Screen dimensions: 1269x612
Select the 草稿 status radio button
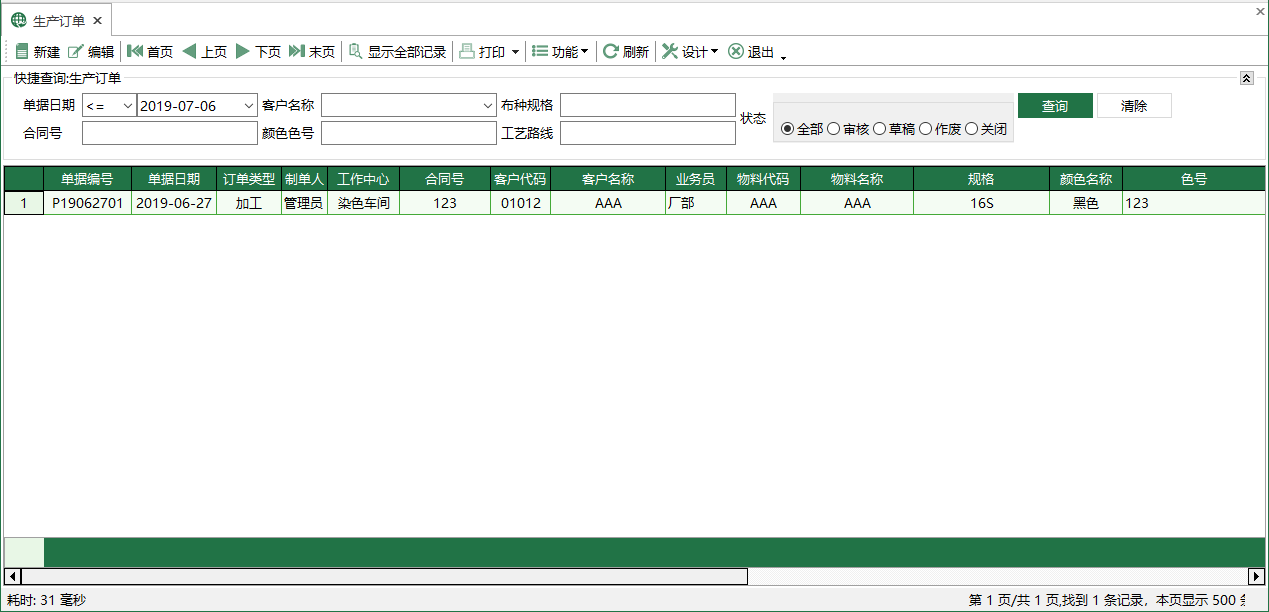tap(880, 129)
